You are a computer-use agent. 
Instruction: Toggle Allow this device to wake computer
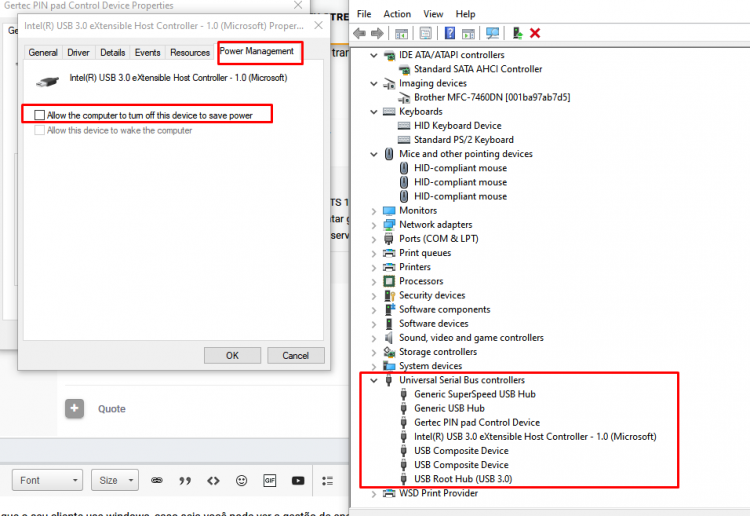coord(40,130)
